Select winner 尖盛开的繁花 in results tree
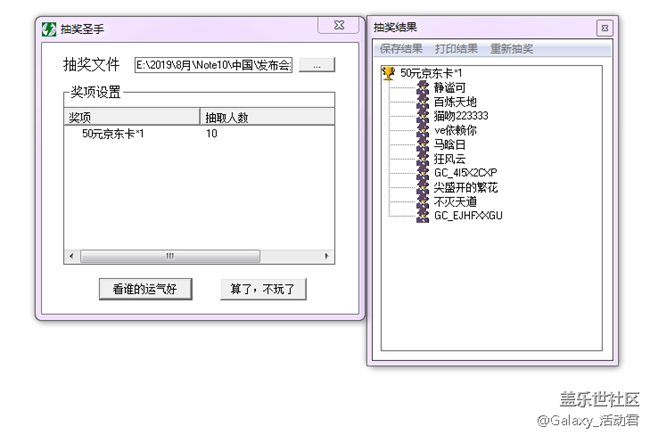The width and height of the screenshot is (650, 443). 465,187
